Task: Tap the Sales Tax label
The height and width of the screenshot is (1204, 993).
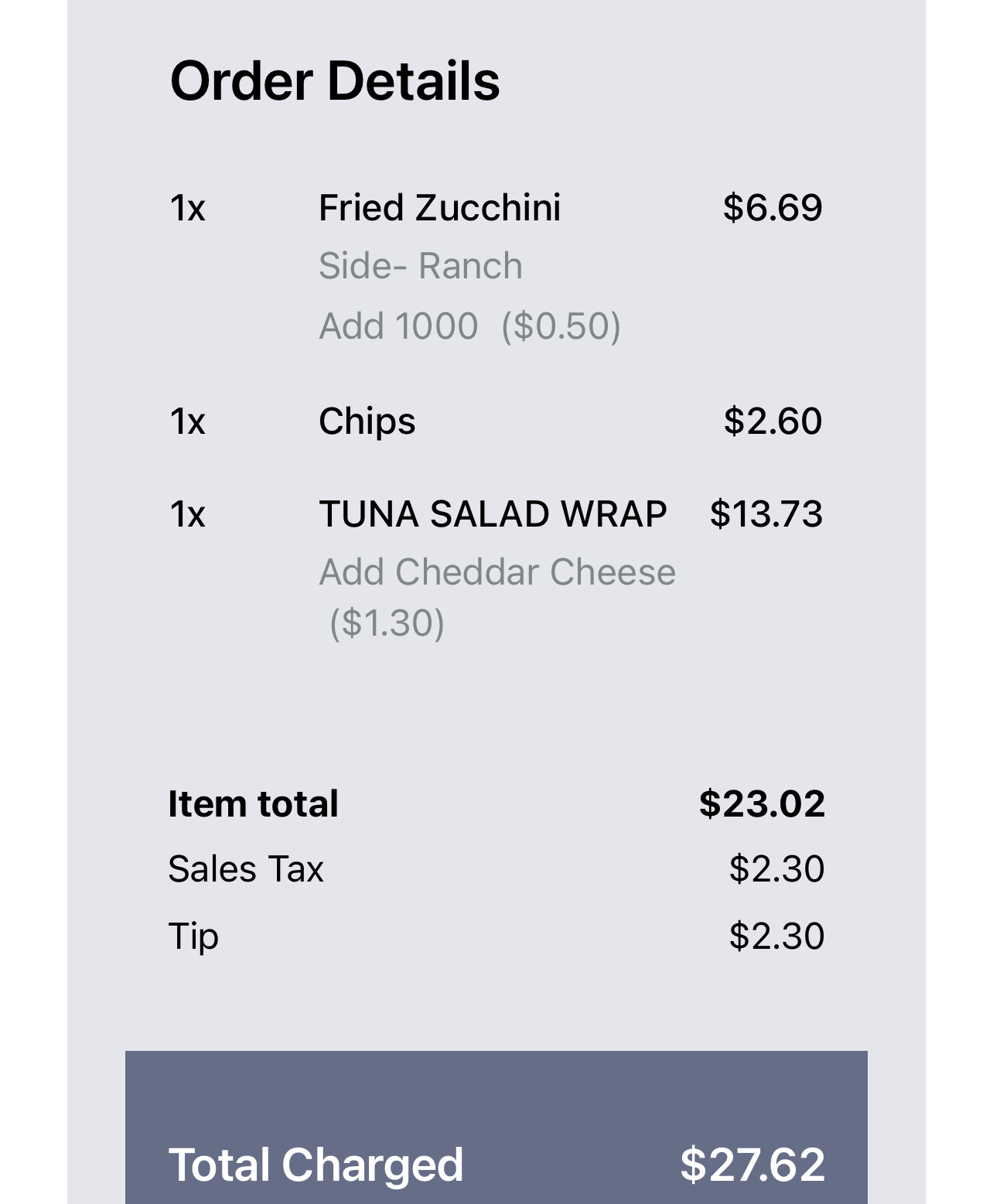Action: 246,869
